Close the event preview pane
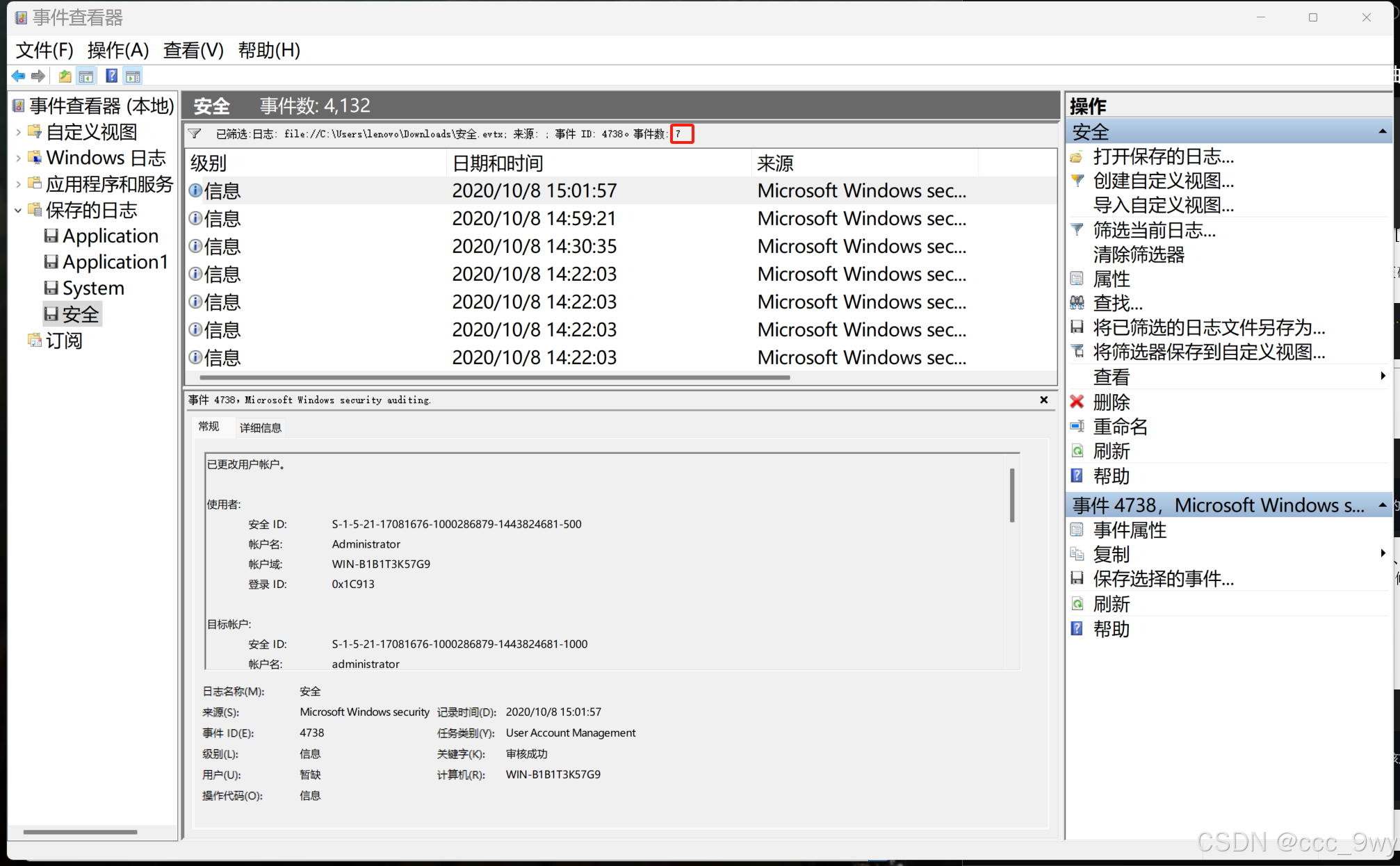The height and width of the screenshot is (866, 1400). coord(1043,400)
